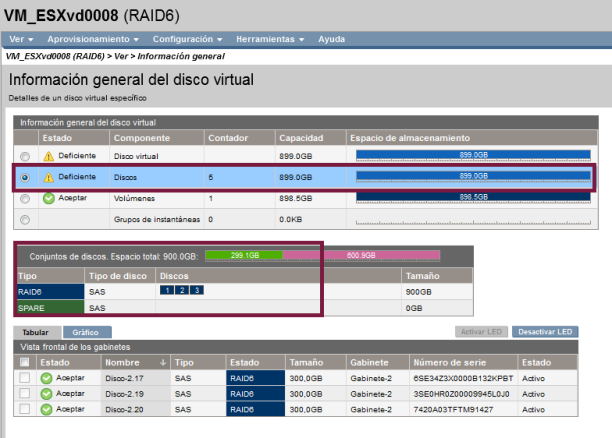This screenshot has width=612, height=438.
Task: Tick the select-all checkbox in table header
Action: [x=25, y=362]
